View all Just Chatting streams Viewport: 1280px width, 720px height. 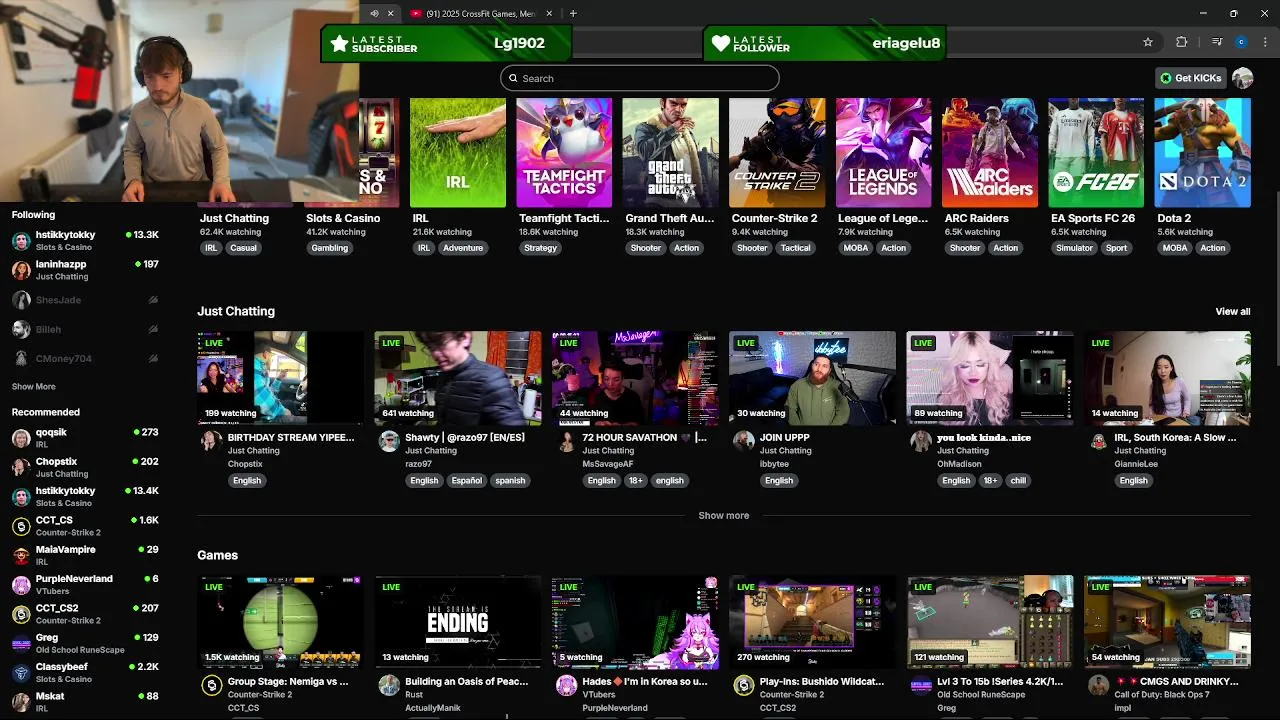point(1232,311)
